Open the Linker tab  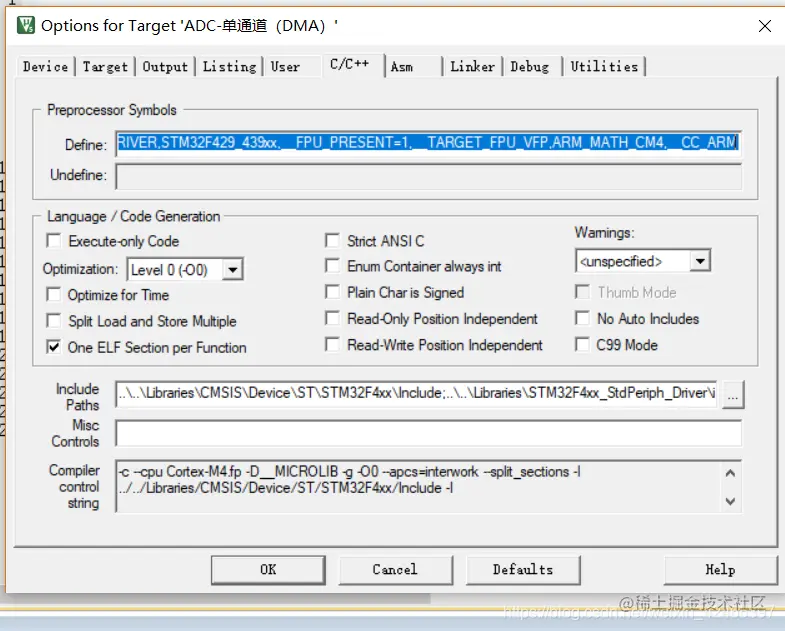click(x=472, y=67)
